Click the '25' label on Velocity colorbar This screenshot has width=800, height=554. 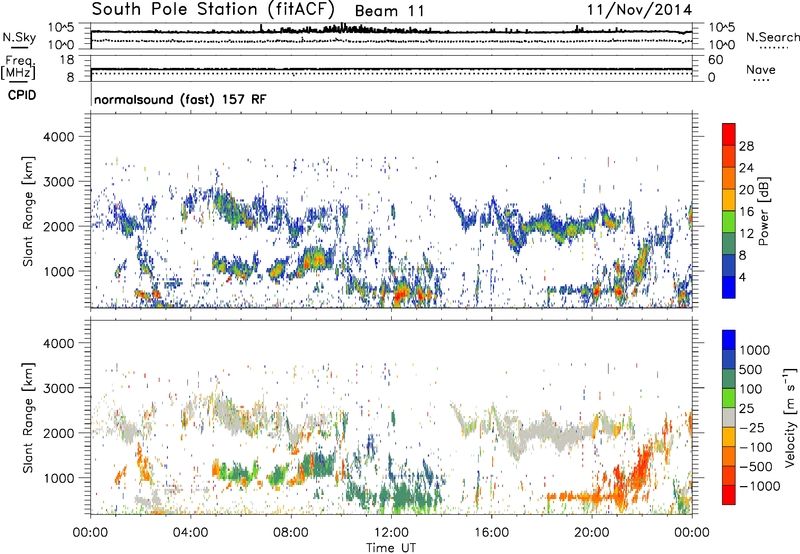coord(747,409)
